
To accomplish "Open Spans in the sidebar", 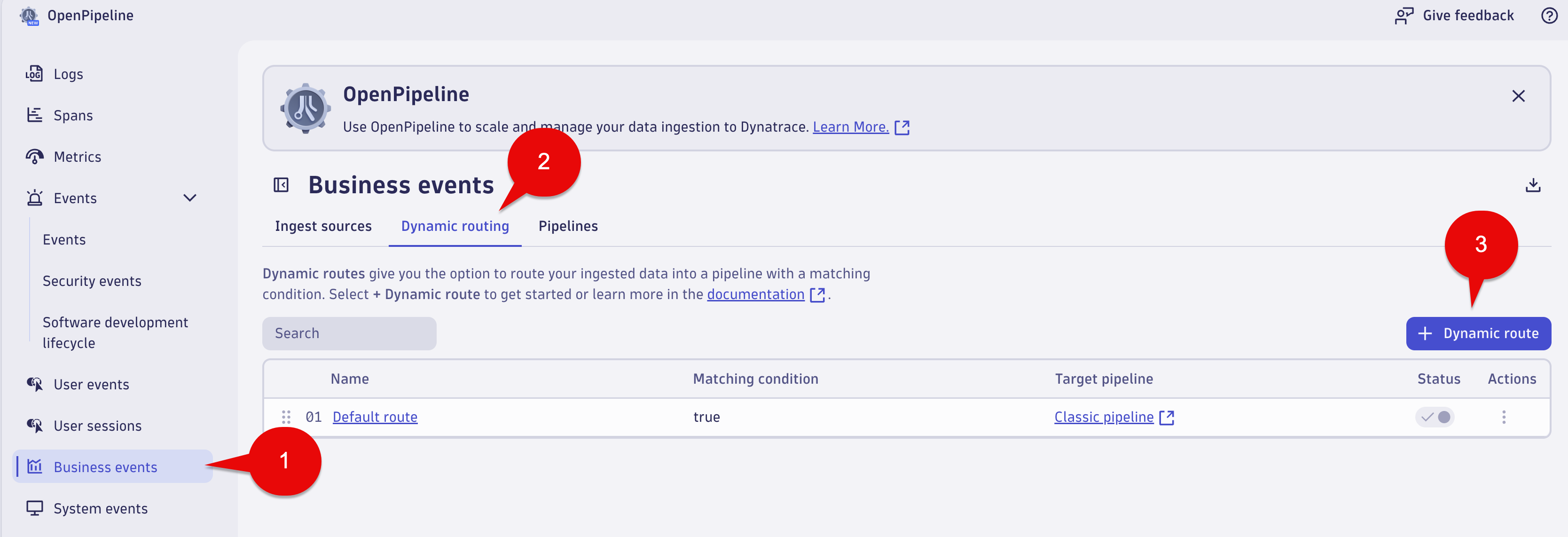I will point(113,115).
